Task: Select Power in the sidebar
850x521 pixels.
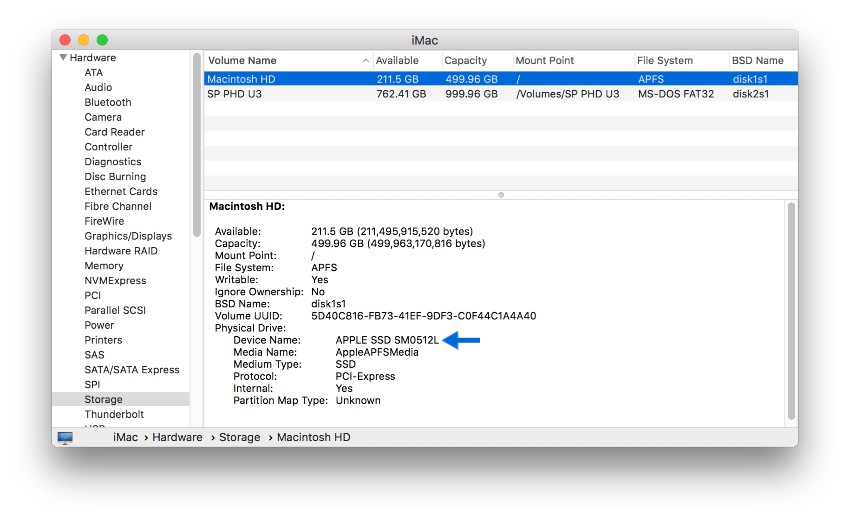Action: (x=99, y=325)
